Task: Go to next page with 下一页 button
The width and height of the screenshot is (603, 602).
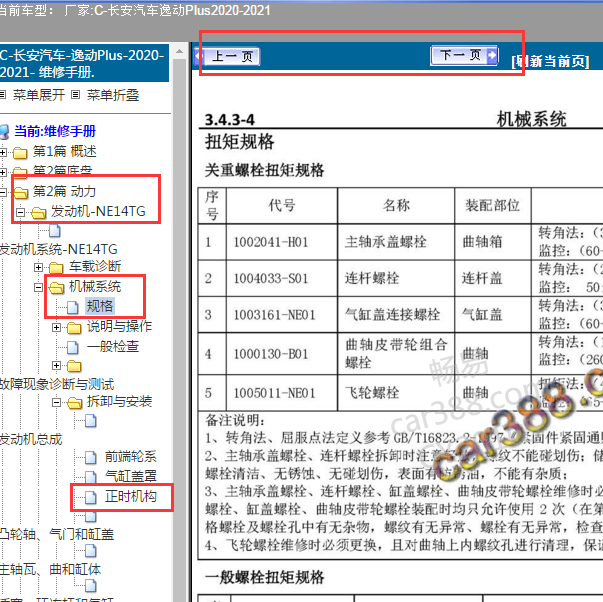Action: [464, 56]
